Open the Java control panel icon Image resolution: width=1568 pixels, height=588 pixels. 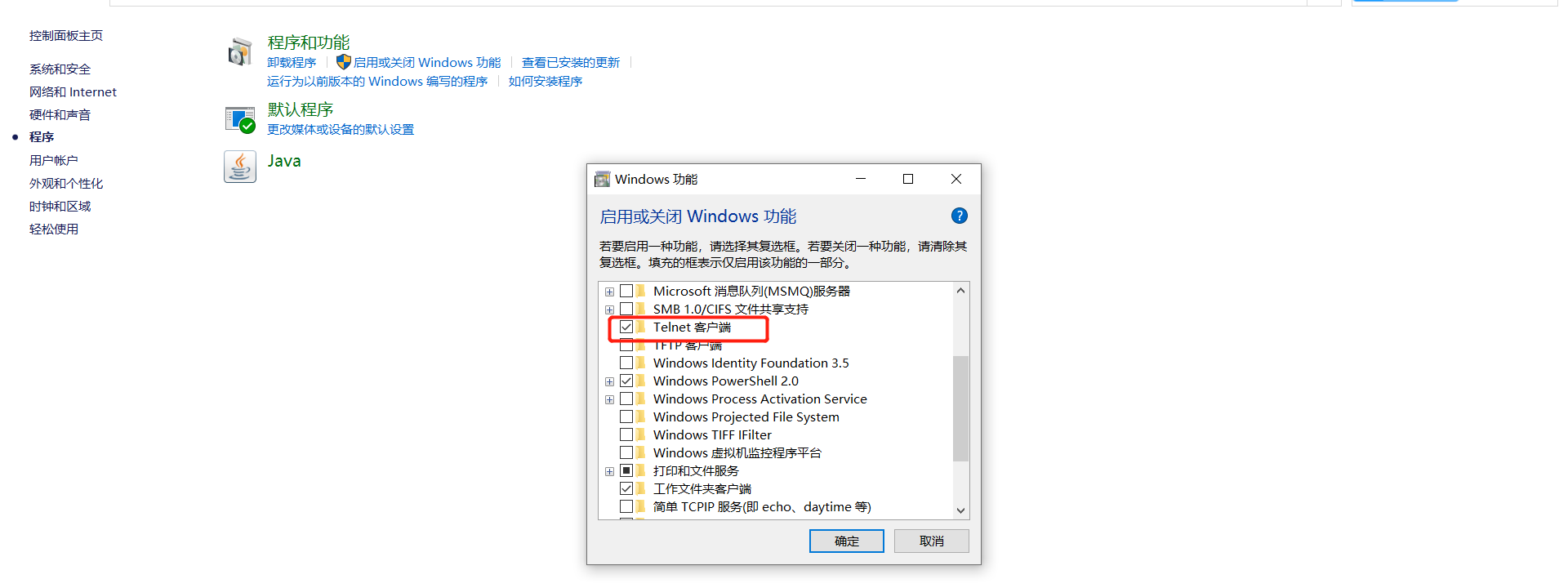click(x=240, y=167)
